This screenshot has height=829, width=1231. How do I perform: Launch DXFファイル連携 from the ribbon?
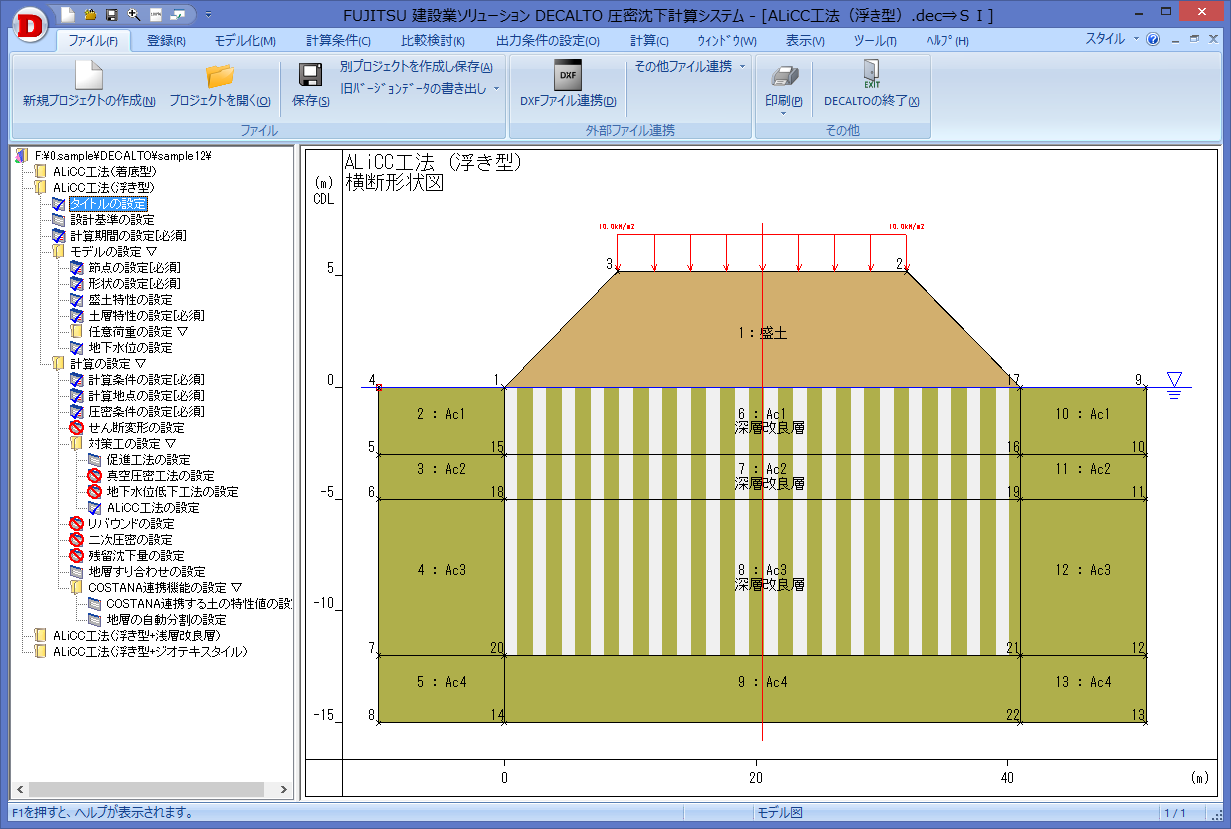[x=567, y=77]
